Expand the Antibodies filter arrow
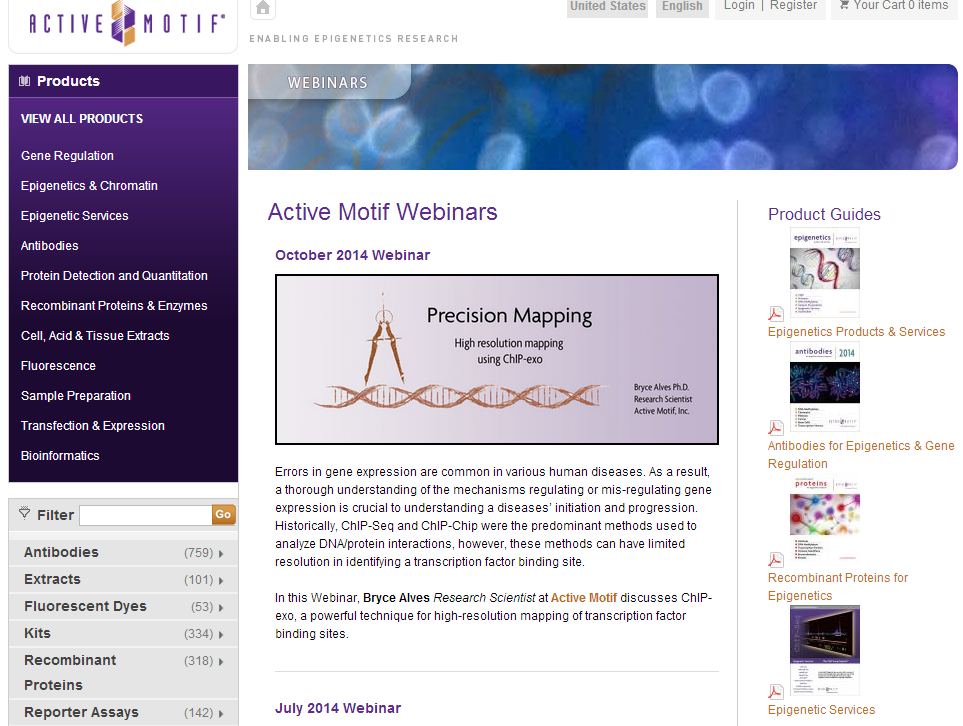 pyautogui.click(x=220, y=553)
